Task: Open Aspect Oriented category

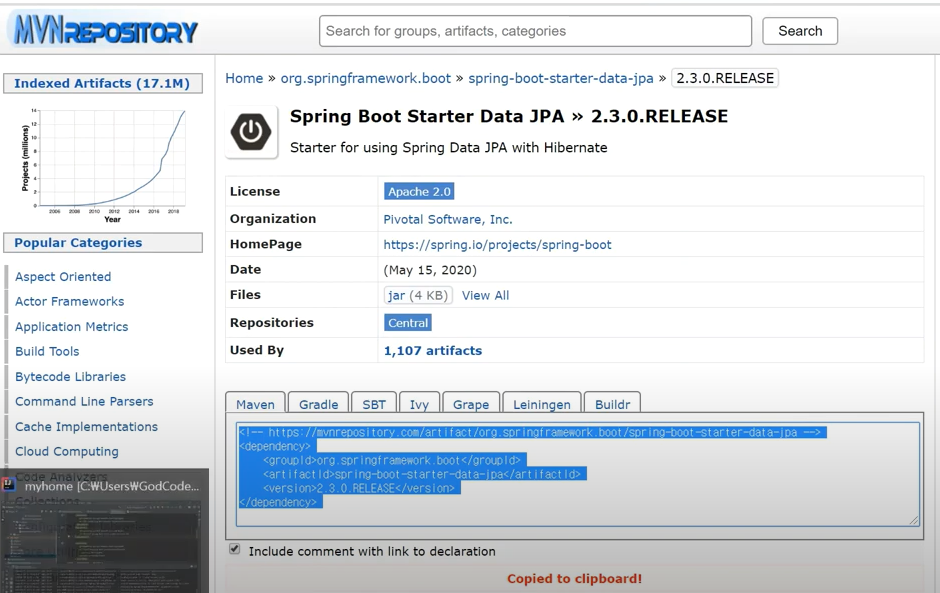Action: pos(63,277)
